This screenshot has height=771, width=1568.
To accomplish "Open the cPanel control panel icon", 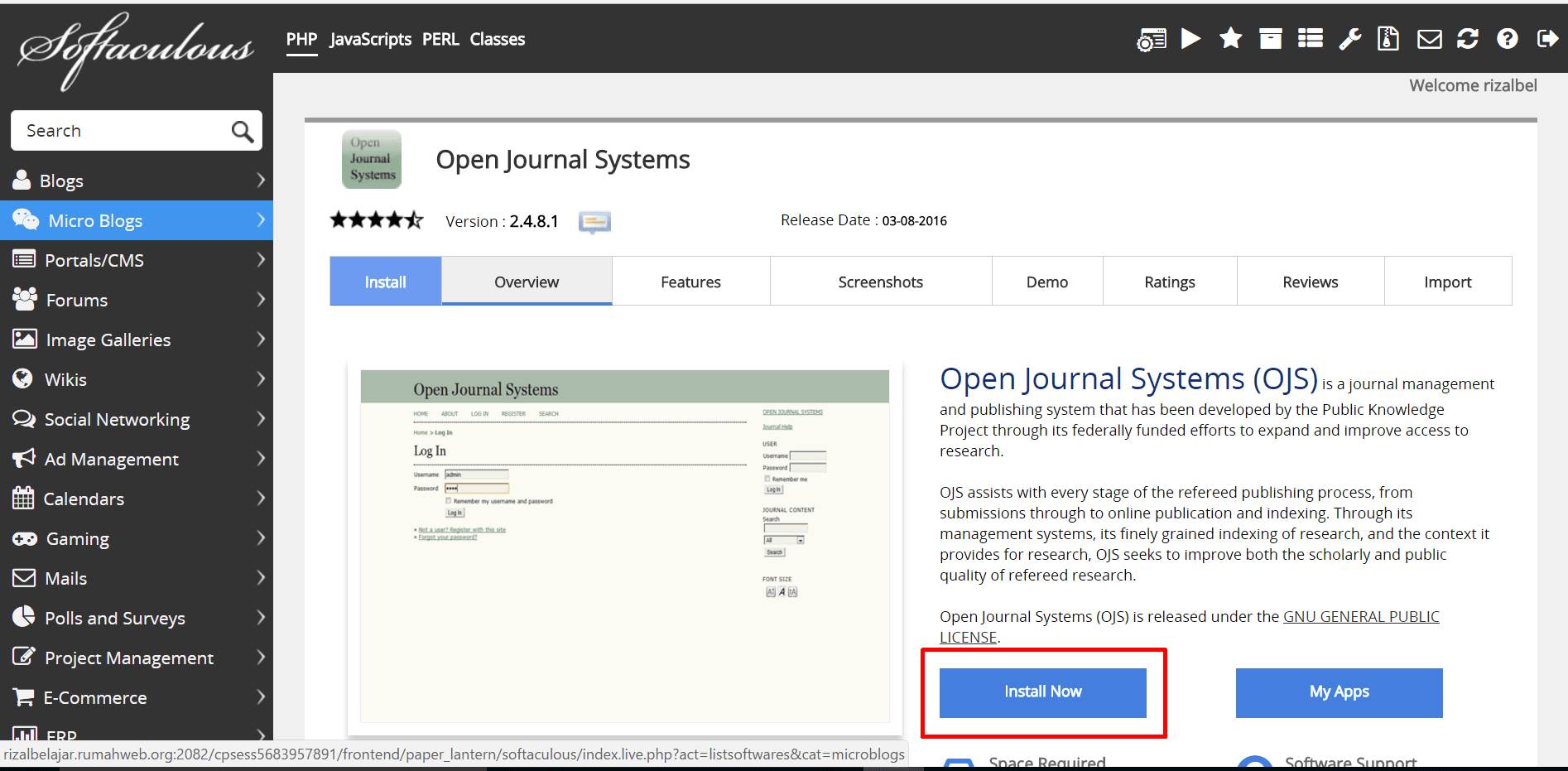I will pyautogui.click(x=1151, y=39).
